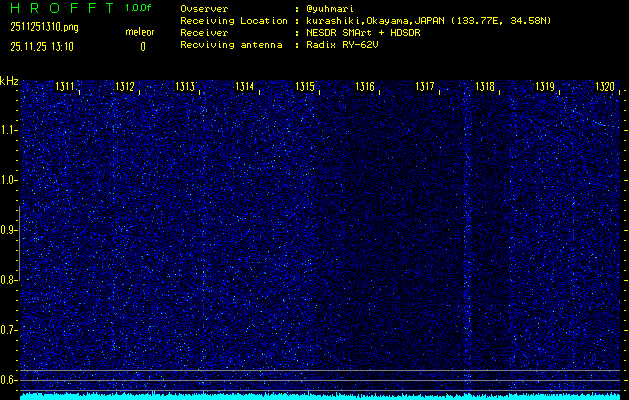Click the HROFFT title text
Image resolution: width=629 pixels, height=400 pixels.
(x=62, y=8)
